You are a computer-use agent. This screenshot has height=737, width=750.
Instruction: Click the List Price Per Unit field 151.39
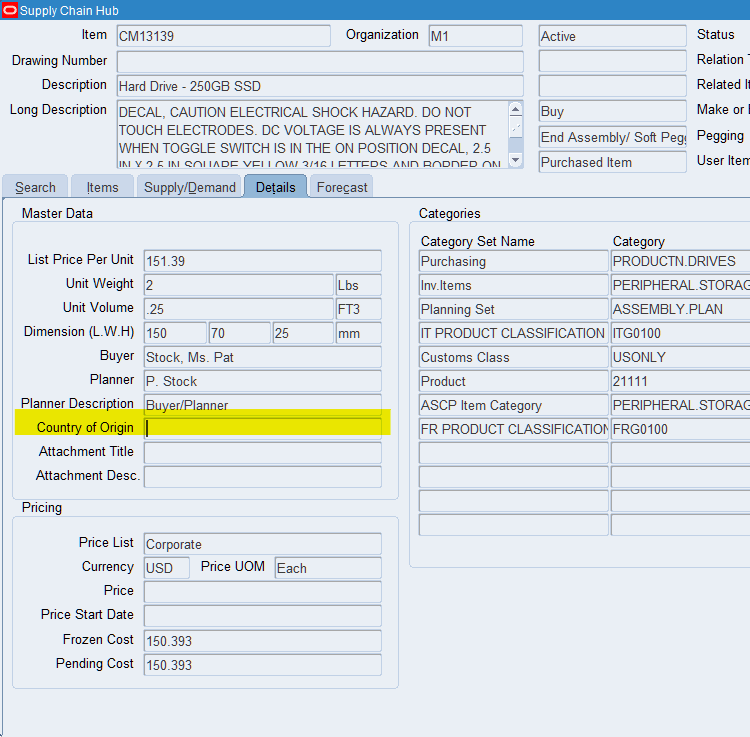coord(263,261)
